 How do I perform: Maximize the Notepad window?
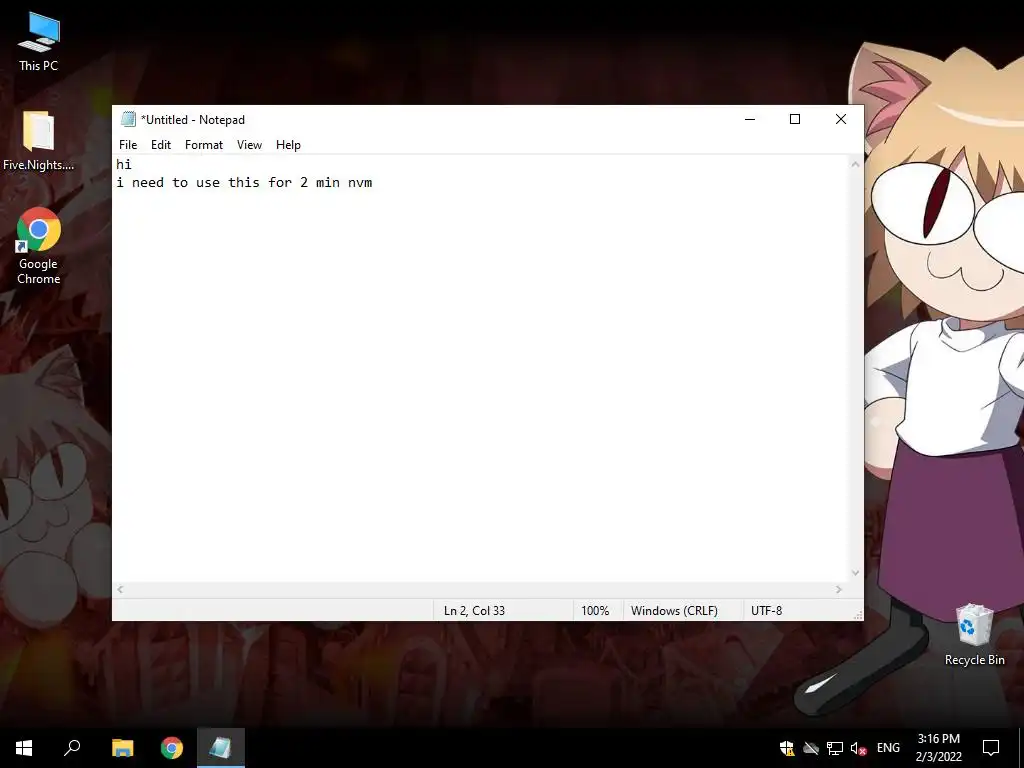click(795, 119)
